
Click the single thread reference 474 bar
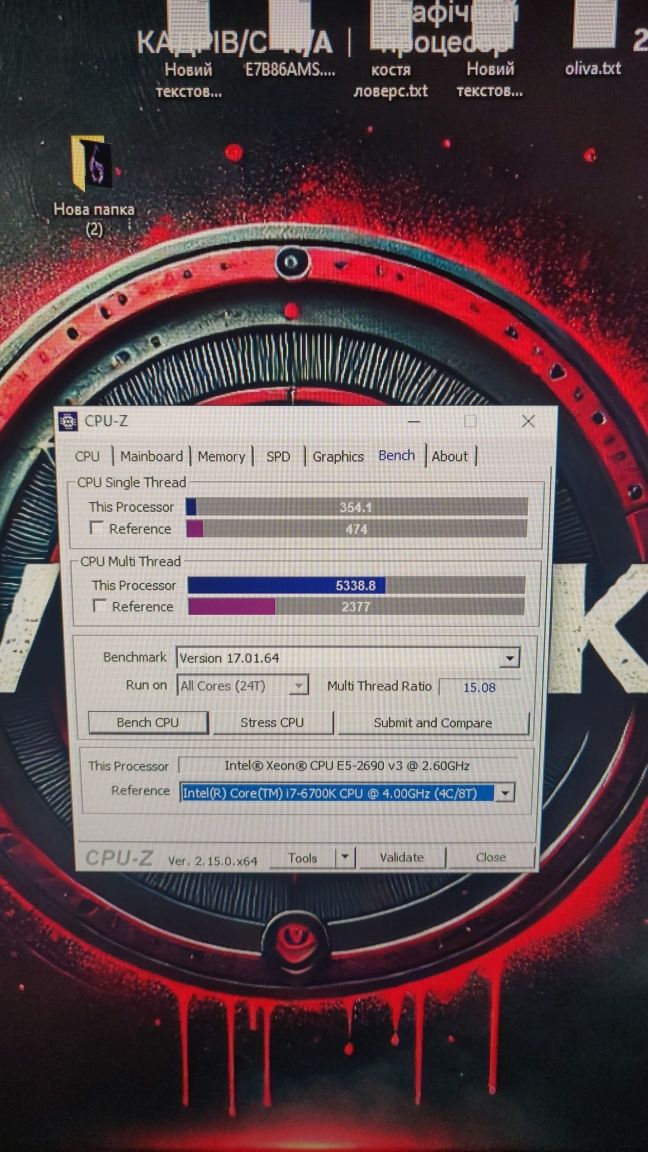click(x=356, y=528)
